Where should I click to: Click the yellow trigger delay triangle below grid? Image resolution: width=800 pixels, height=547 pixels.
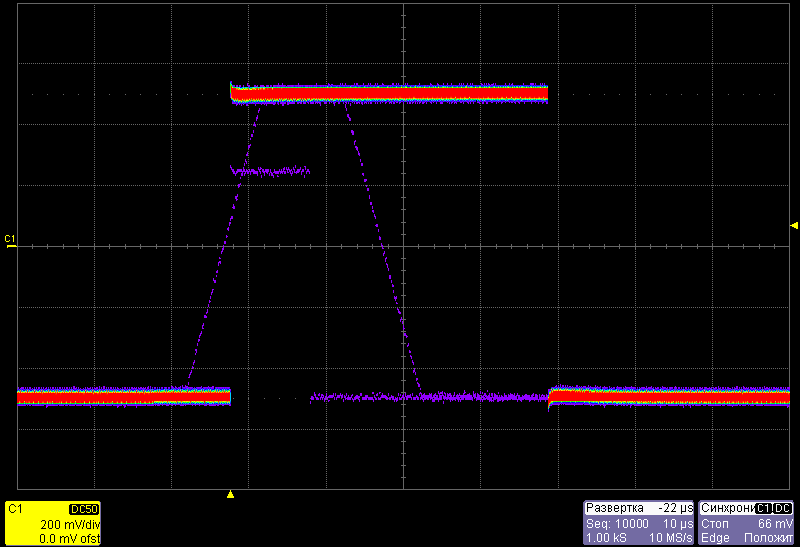point(231,494)
